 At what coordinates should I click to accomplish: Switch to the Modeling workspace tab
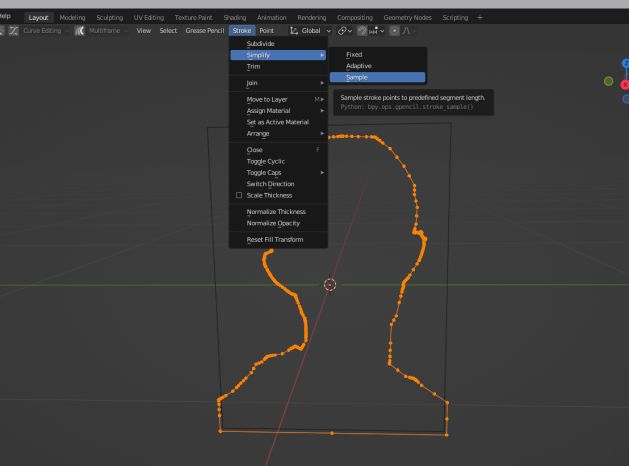tap(72, 18)
